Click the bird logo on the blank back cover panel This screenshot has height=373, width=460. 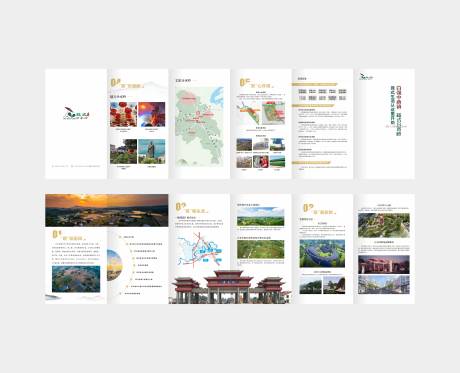(77, 113)
